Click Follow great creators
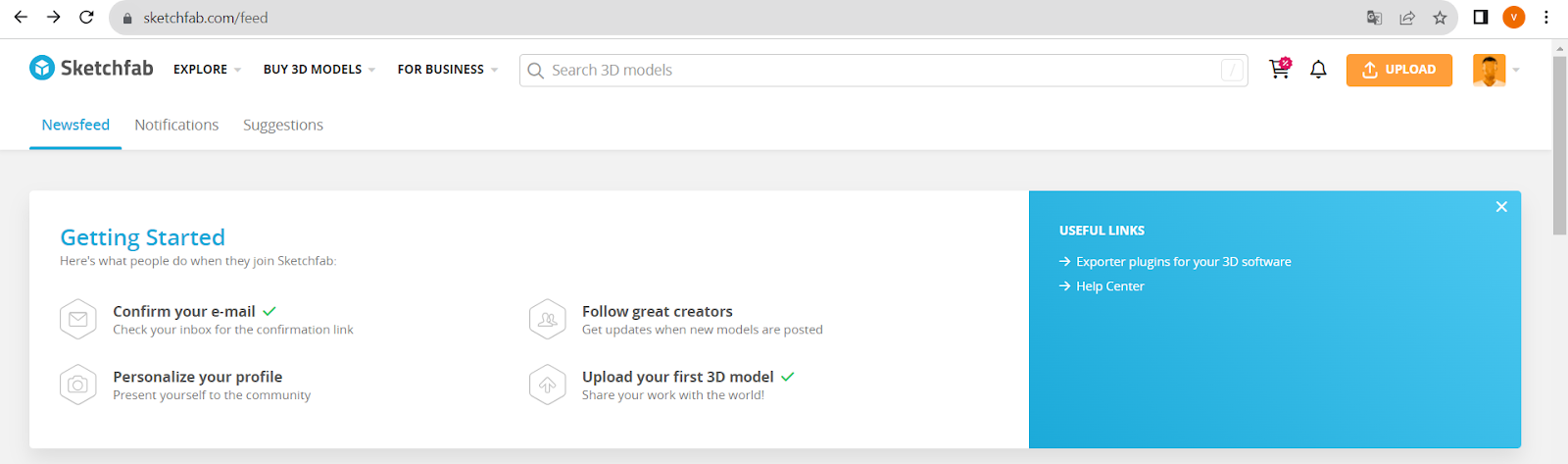The image size is (1568, 464). [658, 311]
